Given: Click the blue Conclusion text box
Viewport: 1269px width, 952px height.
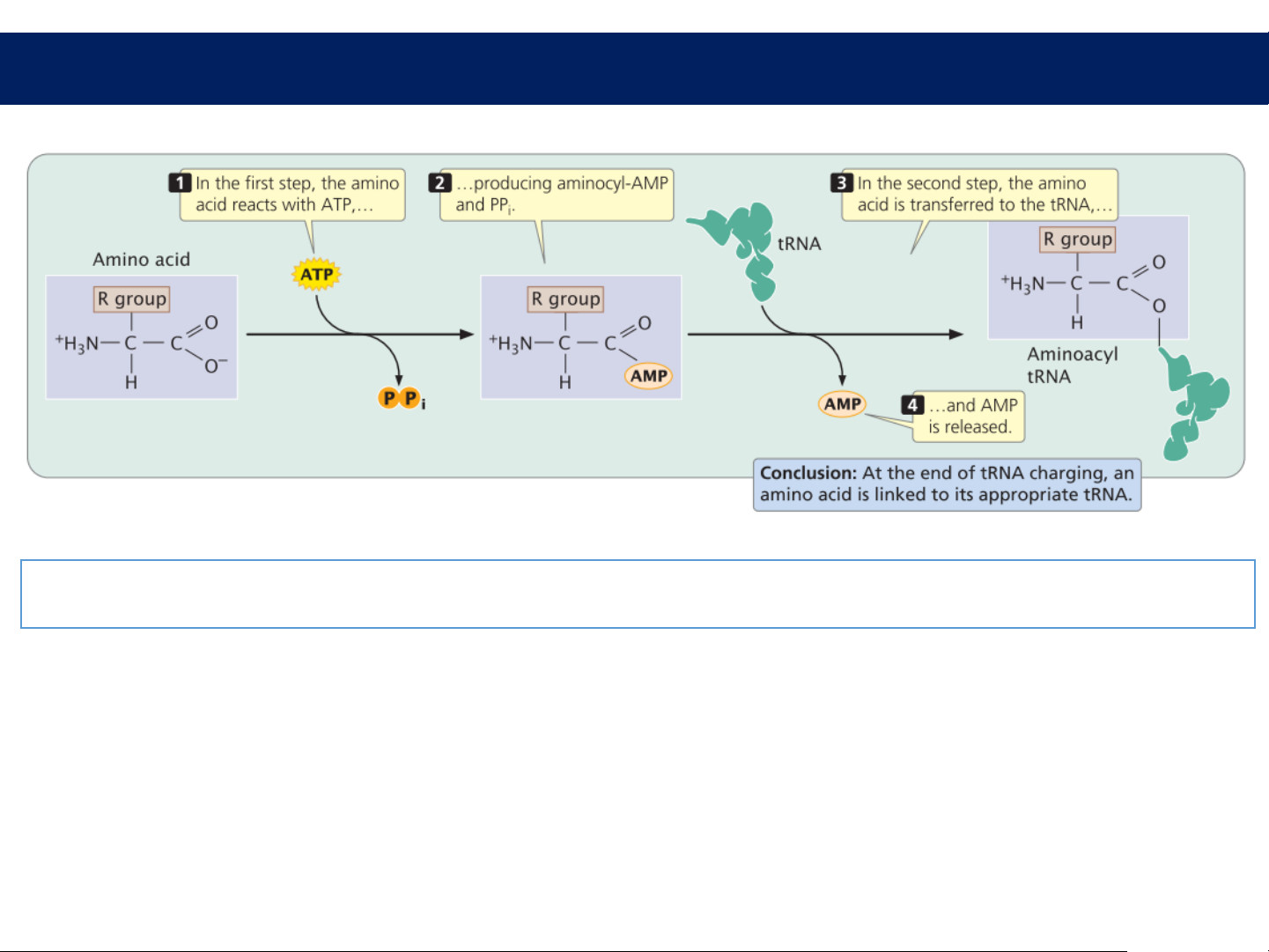Looking at the screenshot, I should tap(947, 484).
